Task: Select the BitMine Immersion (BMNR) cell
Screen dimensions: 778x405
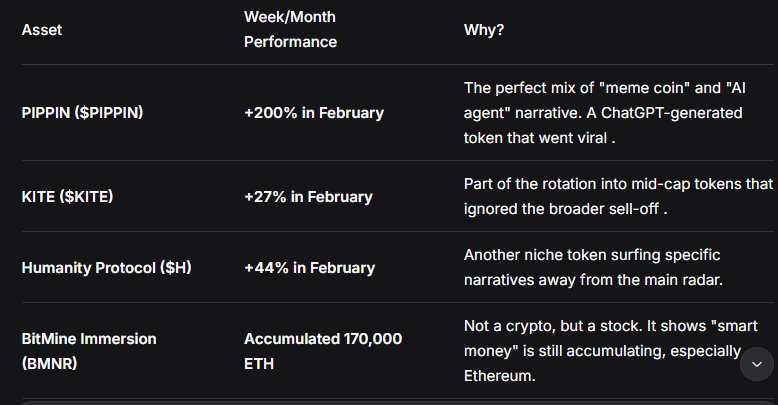Action: [89, 351]
